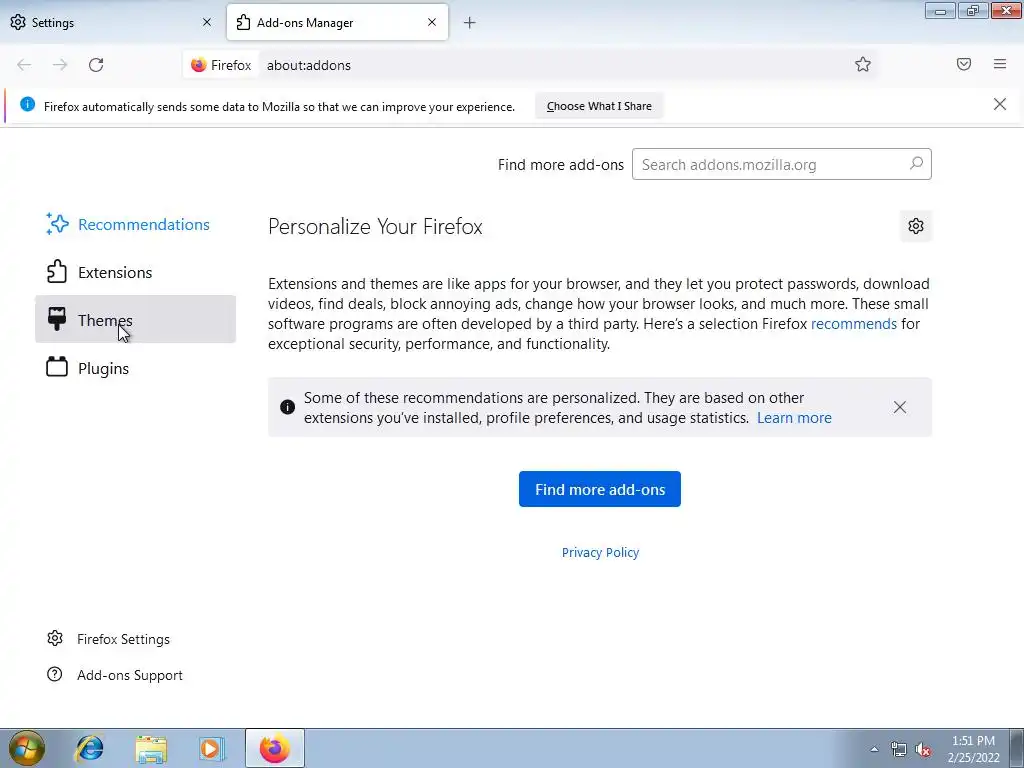Click the Add-ons Support question mark icon

(55, 674)
